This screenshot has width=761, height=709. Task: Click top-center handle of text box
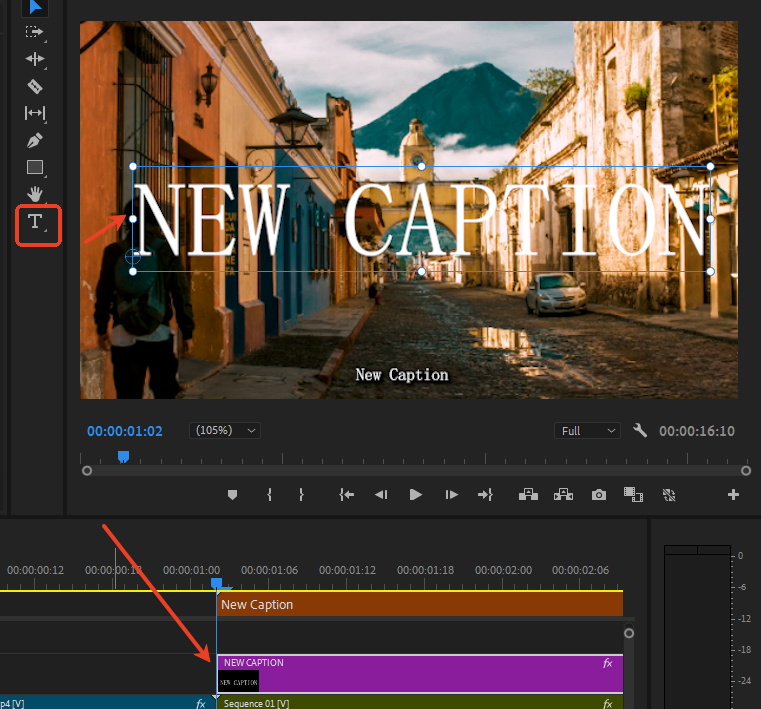(x=421, y=166)
